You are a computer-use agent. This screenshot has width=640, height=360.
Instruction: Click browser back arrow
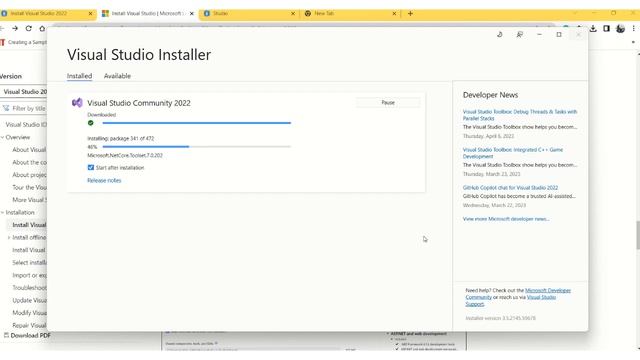(2, 29)
